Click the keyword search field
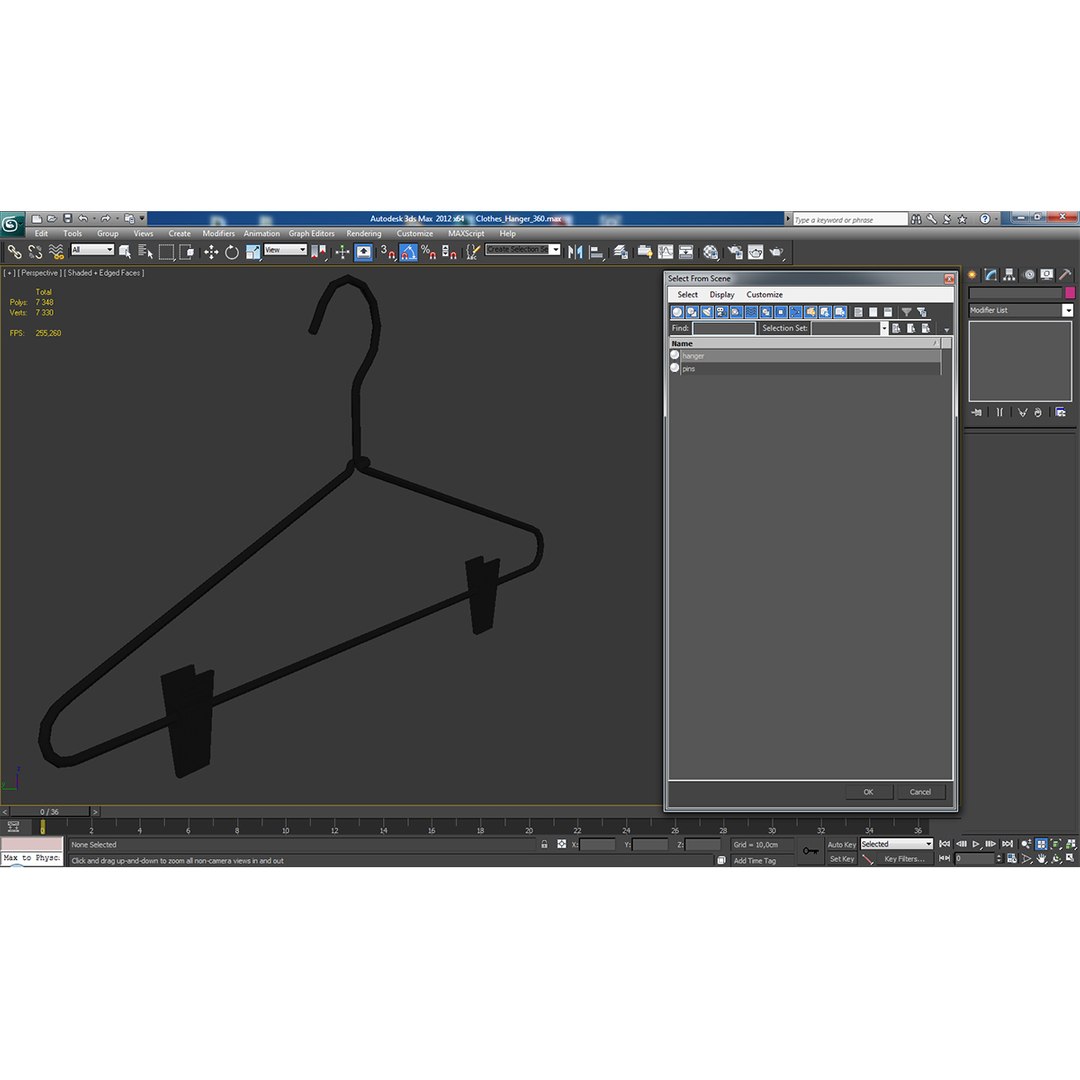1080x1080 pixels. coord(850,220)
